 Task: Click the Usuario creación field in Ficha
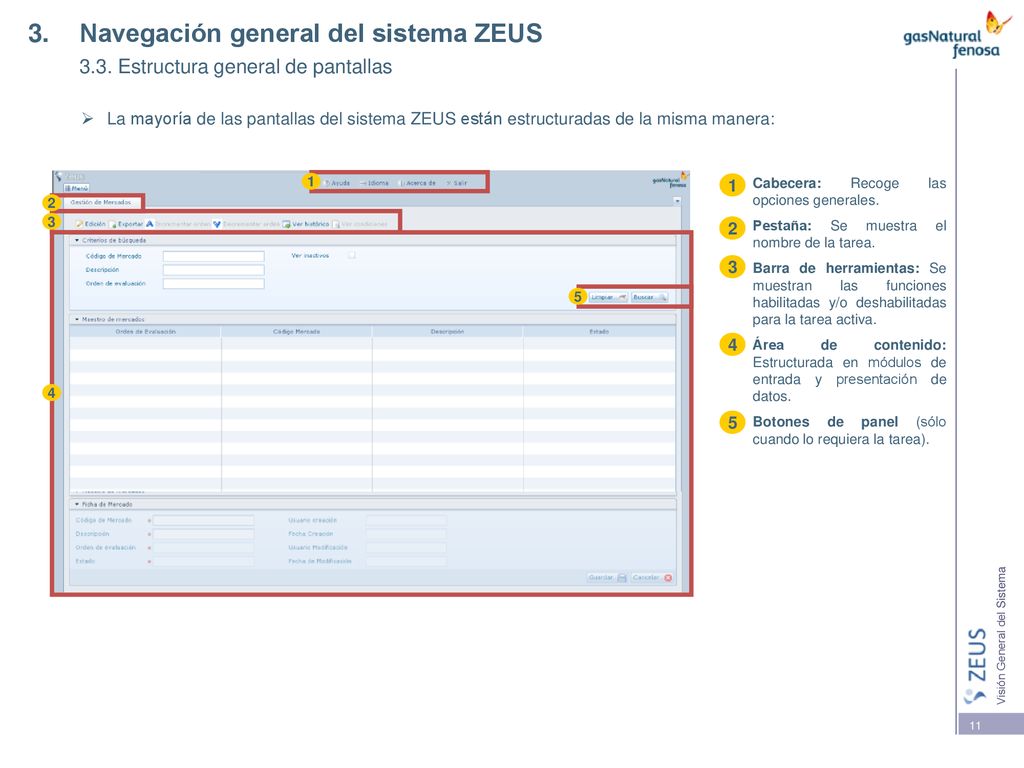pyautogui.click(x=406, y=520)
